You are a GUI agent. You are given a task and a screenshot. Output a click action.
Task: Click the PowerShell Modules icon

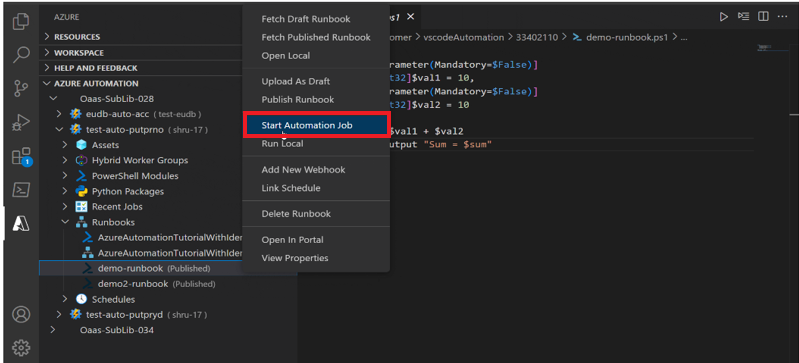[x=82, y=176]
